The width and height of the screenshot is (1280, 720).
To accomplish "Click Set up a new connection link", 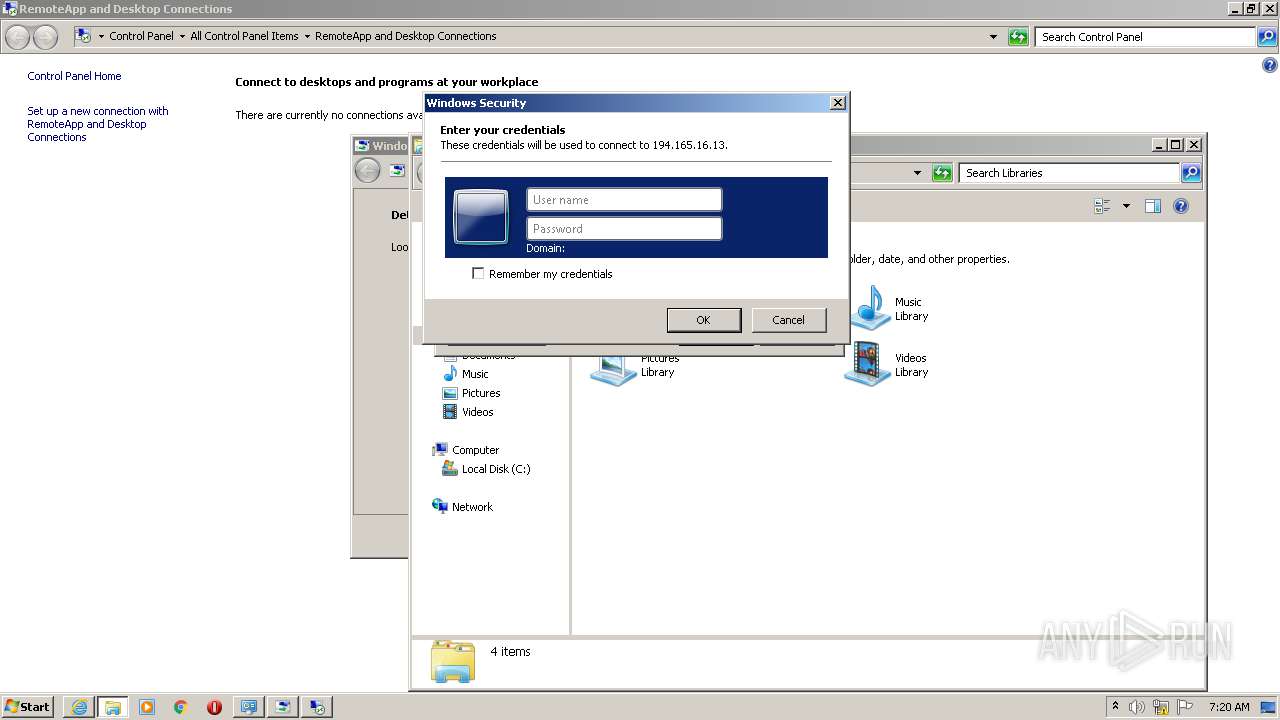I will pyautogui.click(x=97, y=124).
